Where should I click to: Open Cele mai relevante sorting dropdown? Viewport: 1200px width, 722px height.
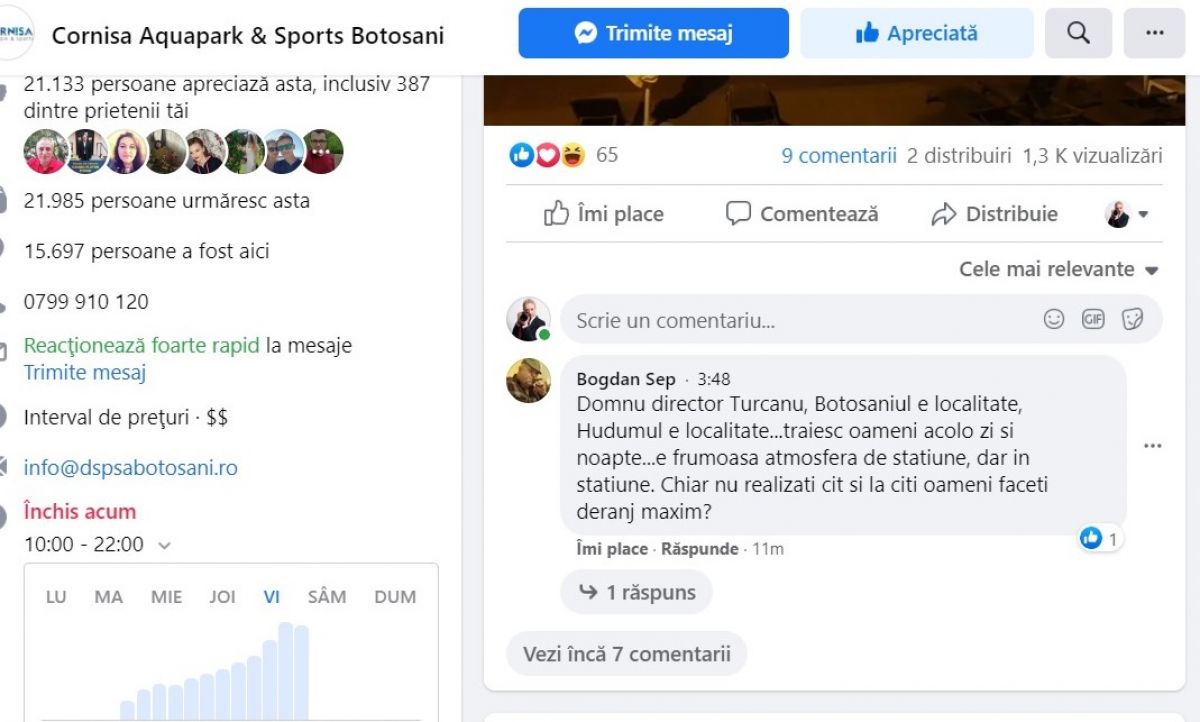(1058, 269)
